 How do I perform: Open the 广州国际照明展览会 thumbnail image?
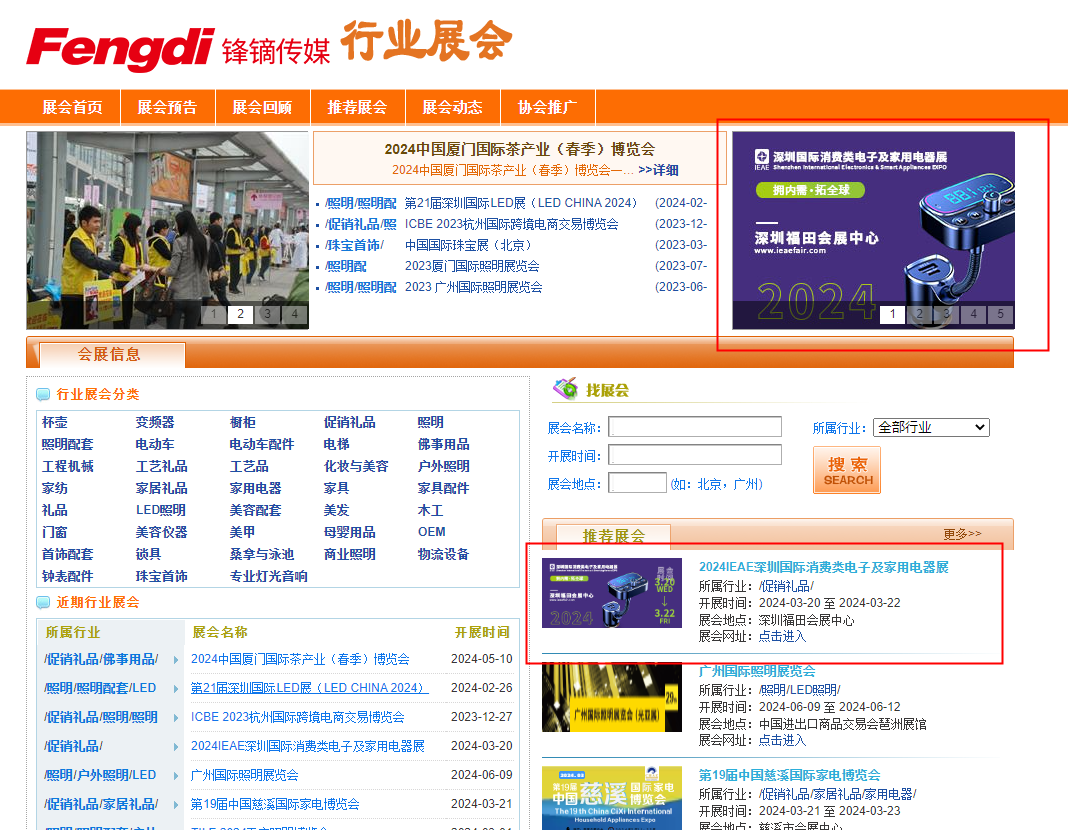pos(612,697)
